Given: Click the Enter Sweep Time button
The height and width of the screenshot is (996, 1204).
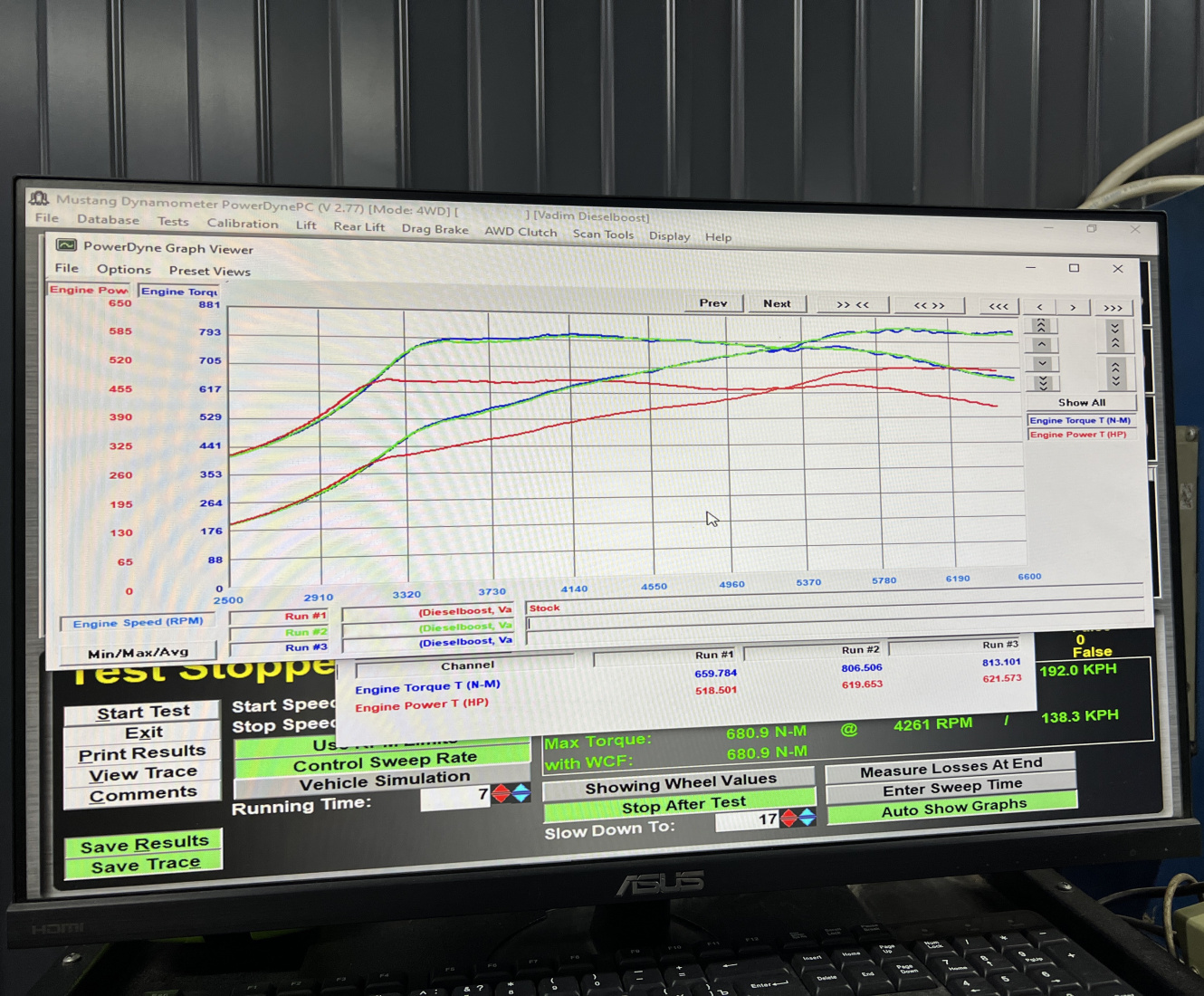Looking at the screenshot, I should click(x=951, y=788).
